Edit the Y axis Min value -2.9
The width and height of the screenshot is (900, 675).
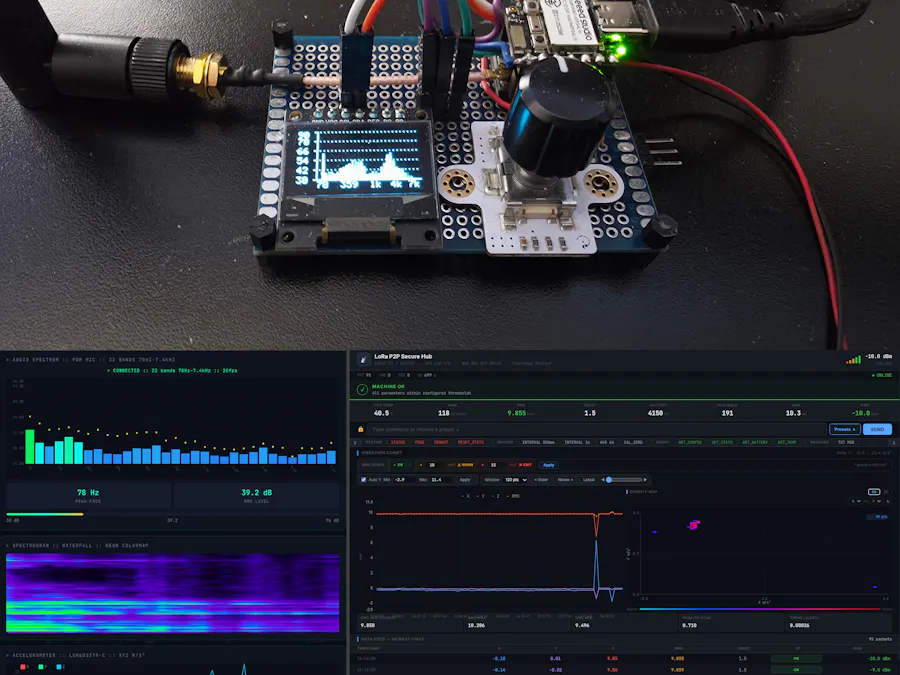[x=404, y=480]
